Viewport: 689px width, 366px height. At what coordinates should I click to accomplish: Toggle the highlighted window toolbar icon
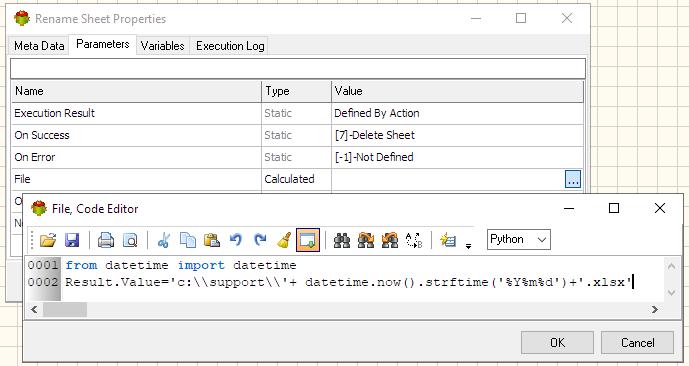(308, 240)
